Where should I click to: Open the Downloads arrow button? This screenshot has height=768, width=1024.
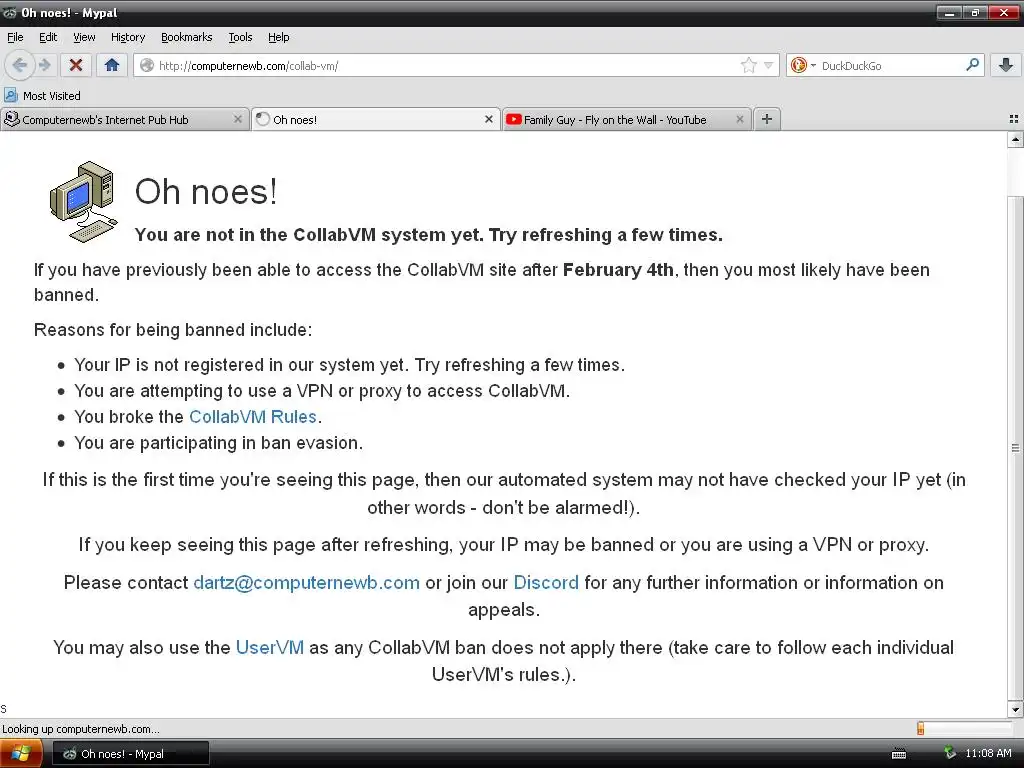click(1006, 65)
